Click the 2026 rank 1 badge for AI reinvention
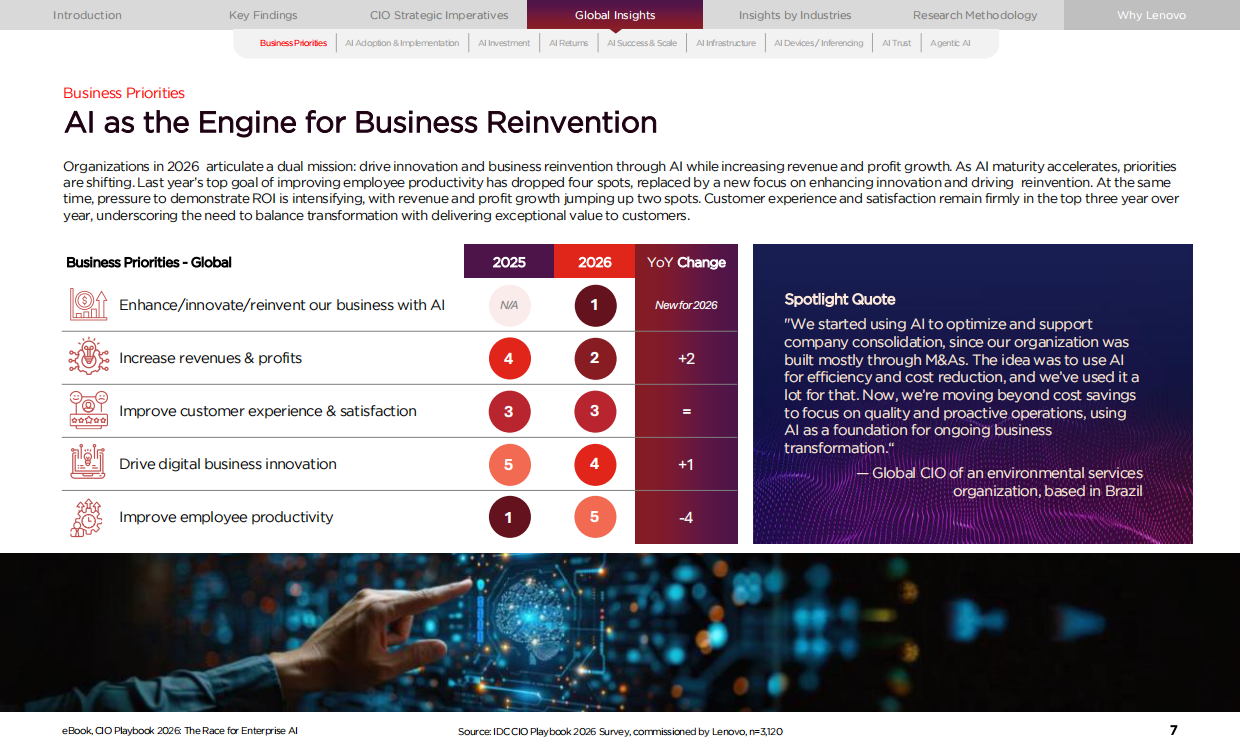 tap(595, 304)
